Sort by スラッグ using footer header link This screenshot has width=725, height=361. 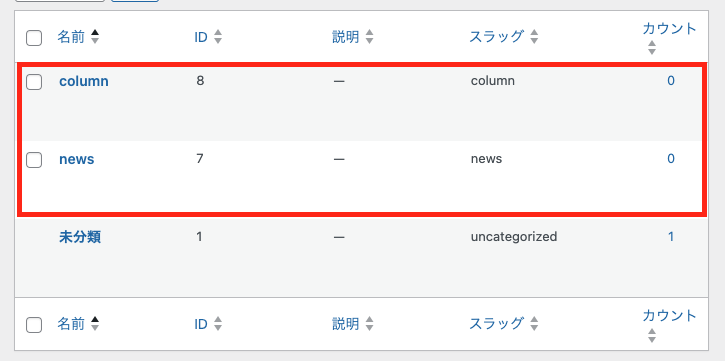[x=497, y=324]
